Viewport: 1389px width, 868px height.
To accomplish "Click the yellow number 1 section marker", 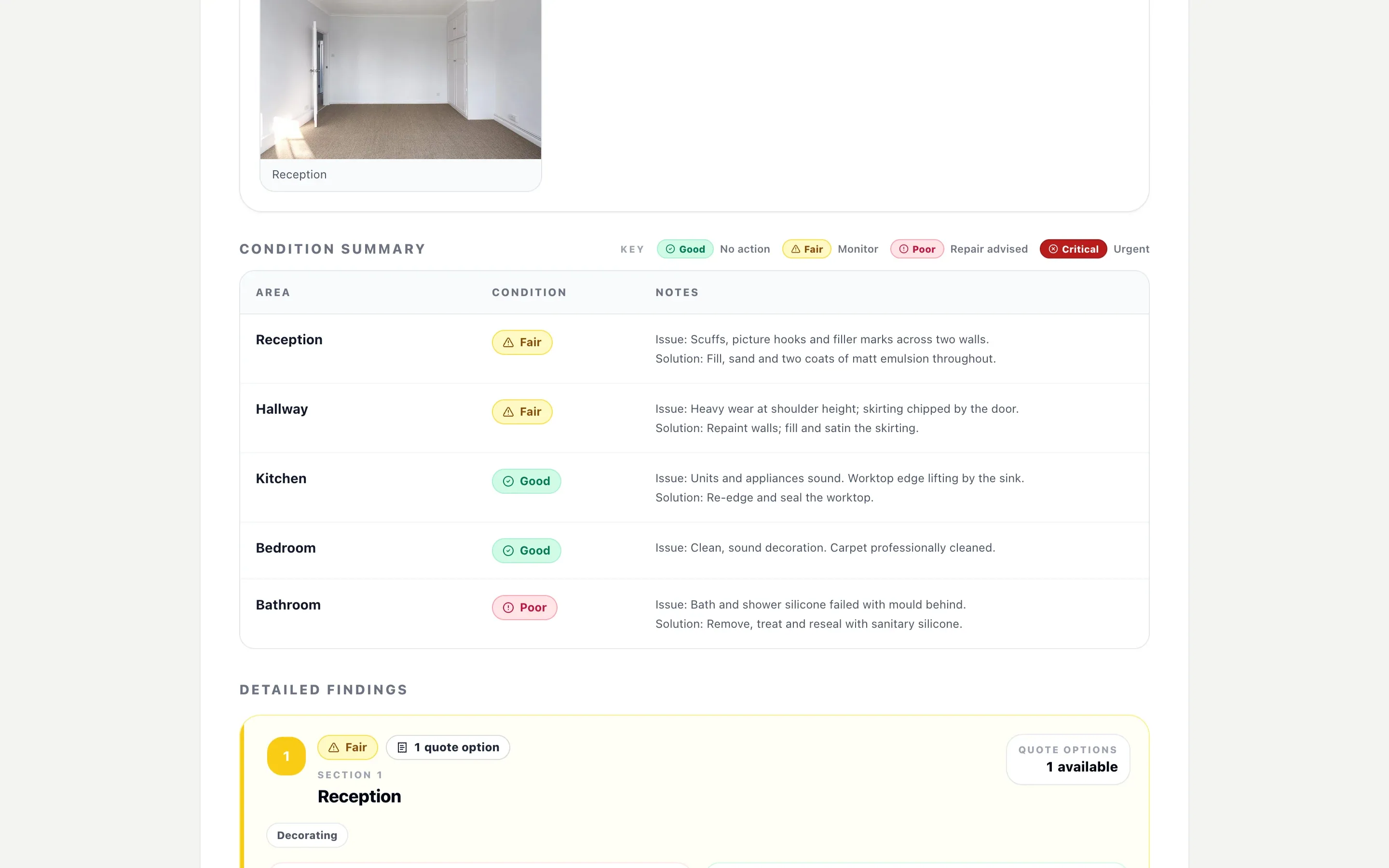I will [286, 757].
